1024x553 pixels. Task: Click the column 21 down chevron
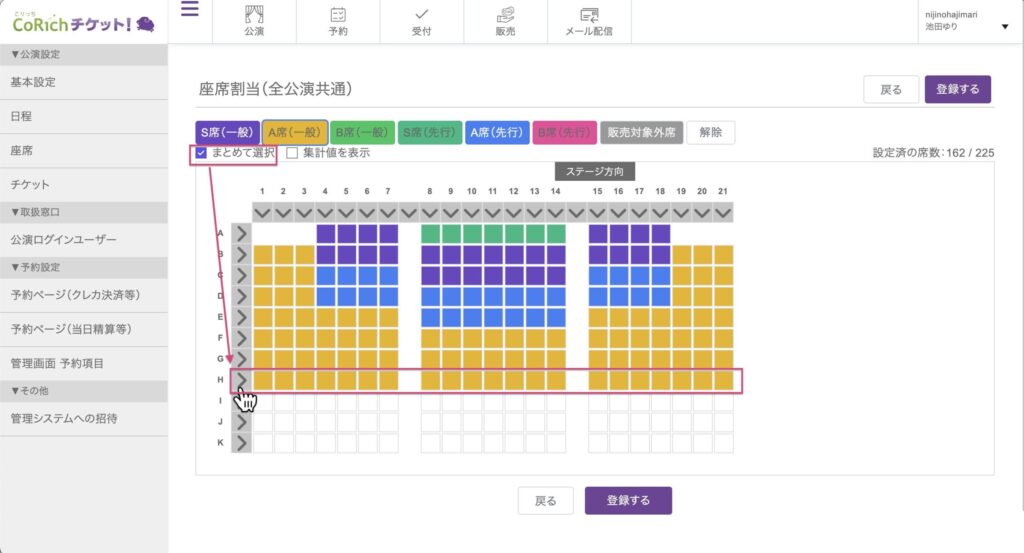tap(723, 212)
